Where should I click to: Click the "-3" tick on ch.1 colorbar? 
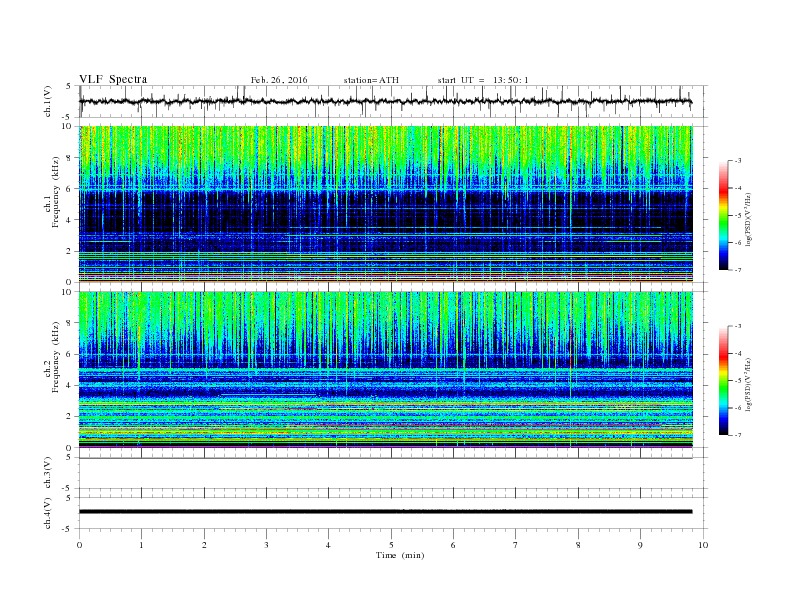738,161
